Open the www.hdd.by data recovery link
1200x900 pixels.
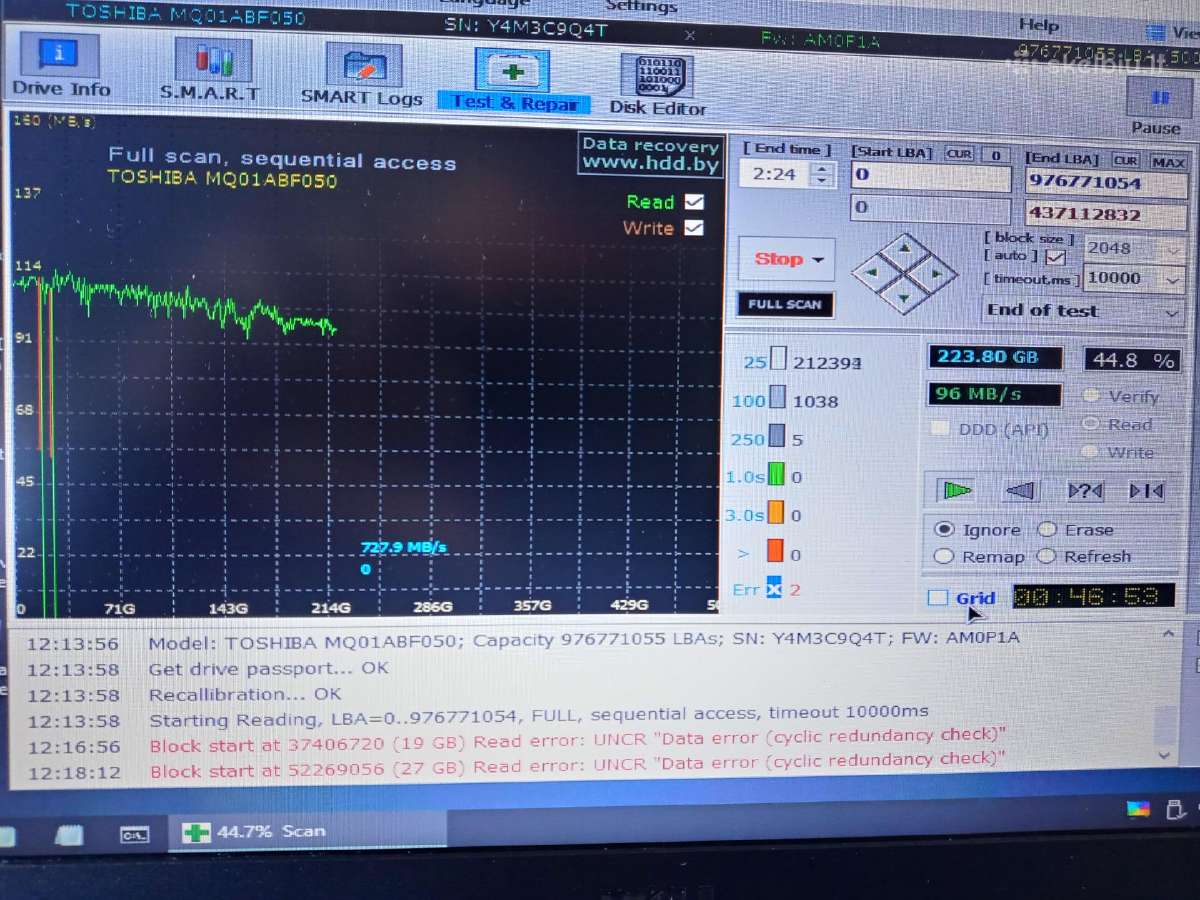[651, 162]
